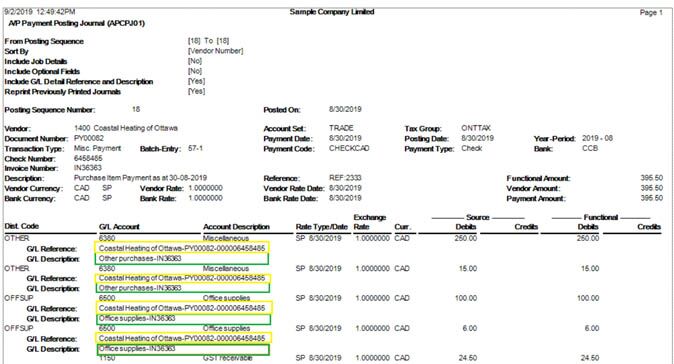
Task: Click 'Include Job Details' label
Action: [x=36, y=61]
